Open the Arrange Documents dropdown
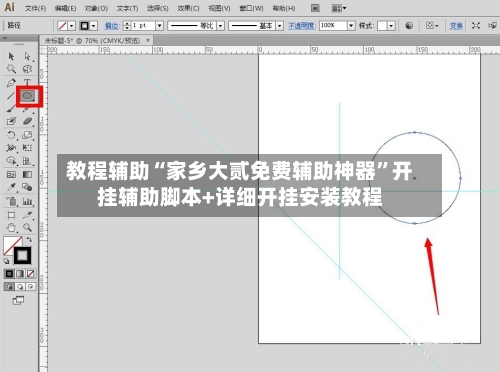The height and width of the screenshot is (372, 500). pos(339,8)
